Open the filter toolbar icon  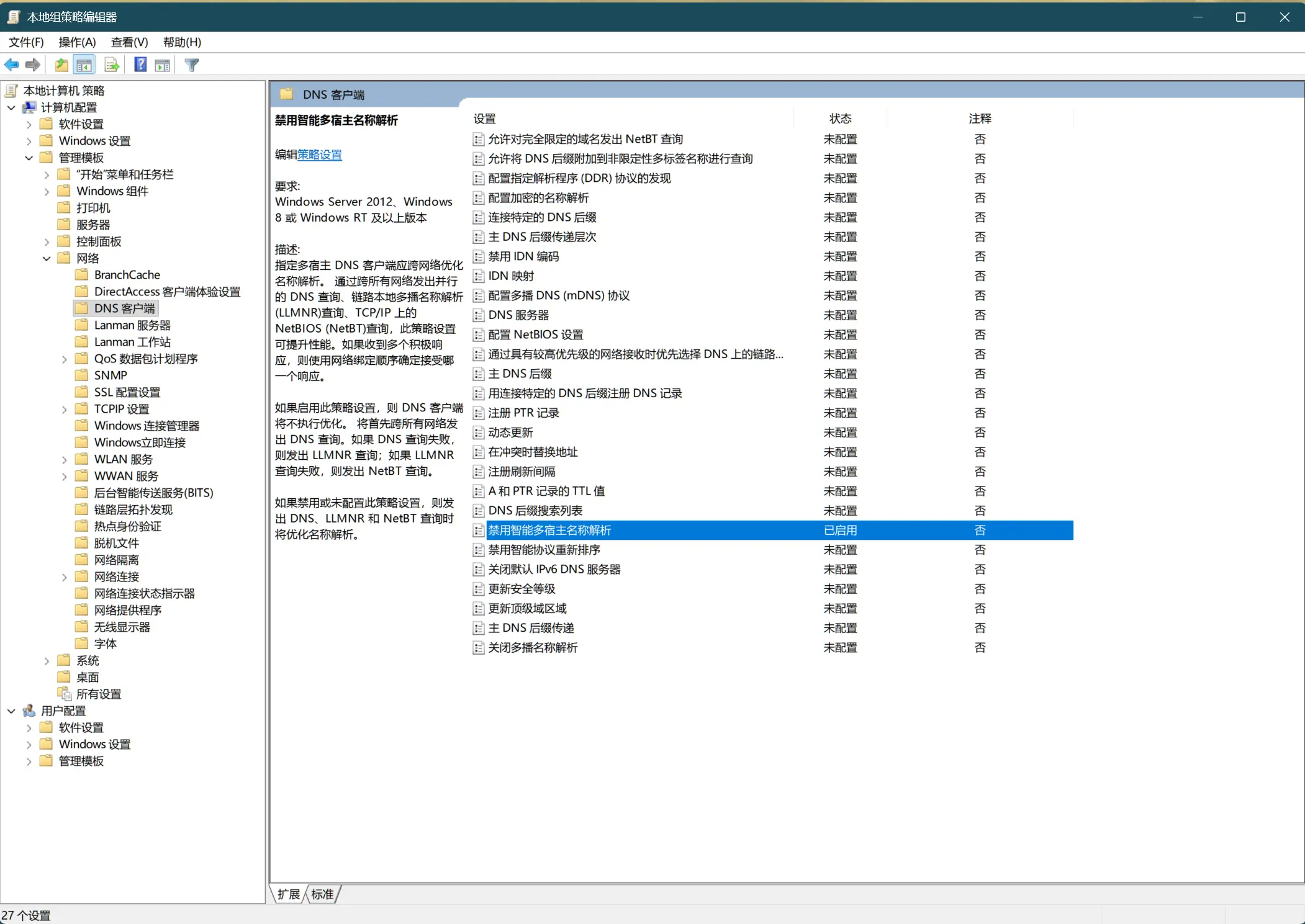tap(191, 65)
